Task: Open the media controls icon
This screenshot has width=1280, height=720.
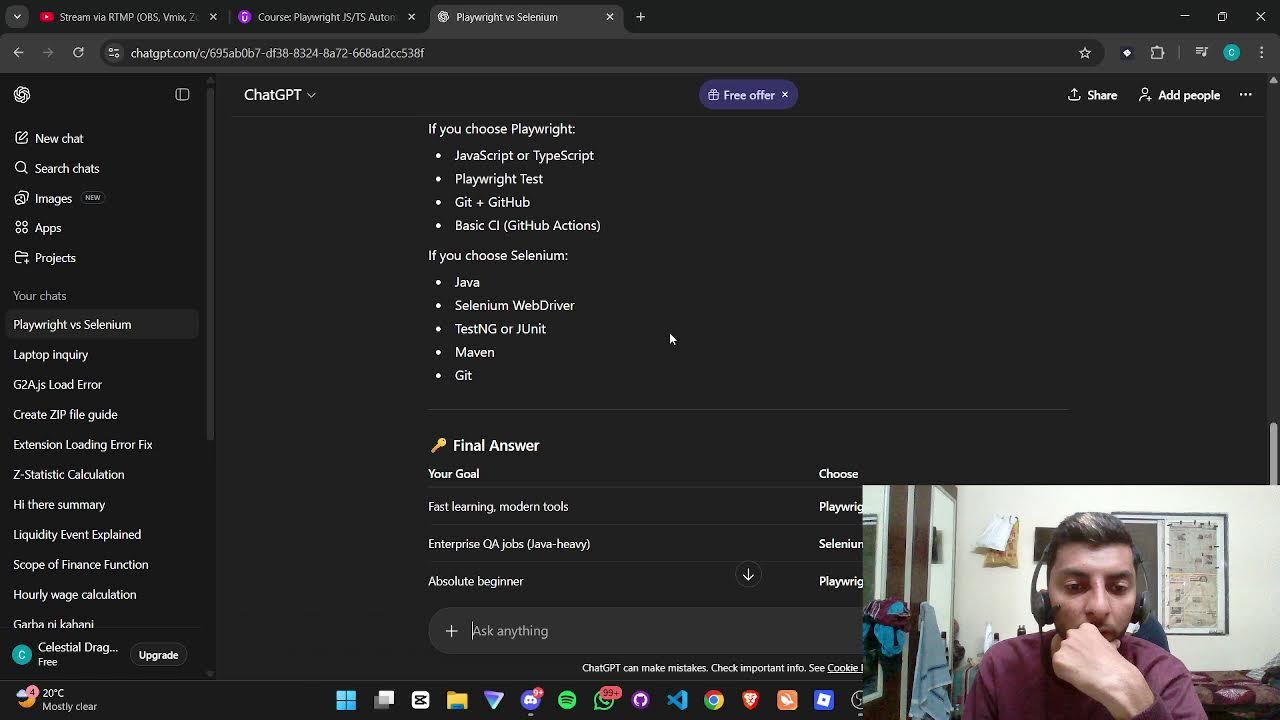Action: (x=1202, y=53)
